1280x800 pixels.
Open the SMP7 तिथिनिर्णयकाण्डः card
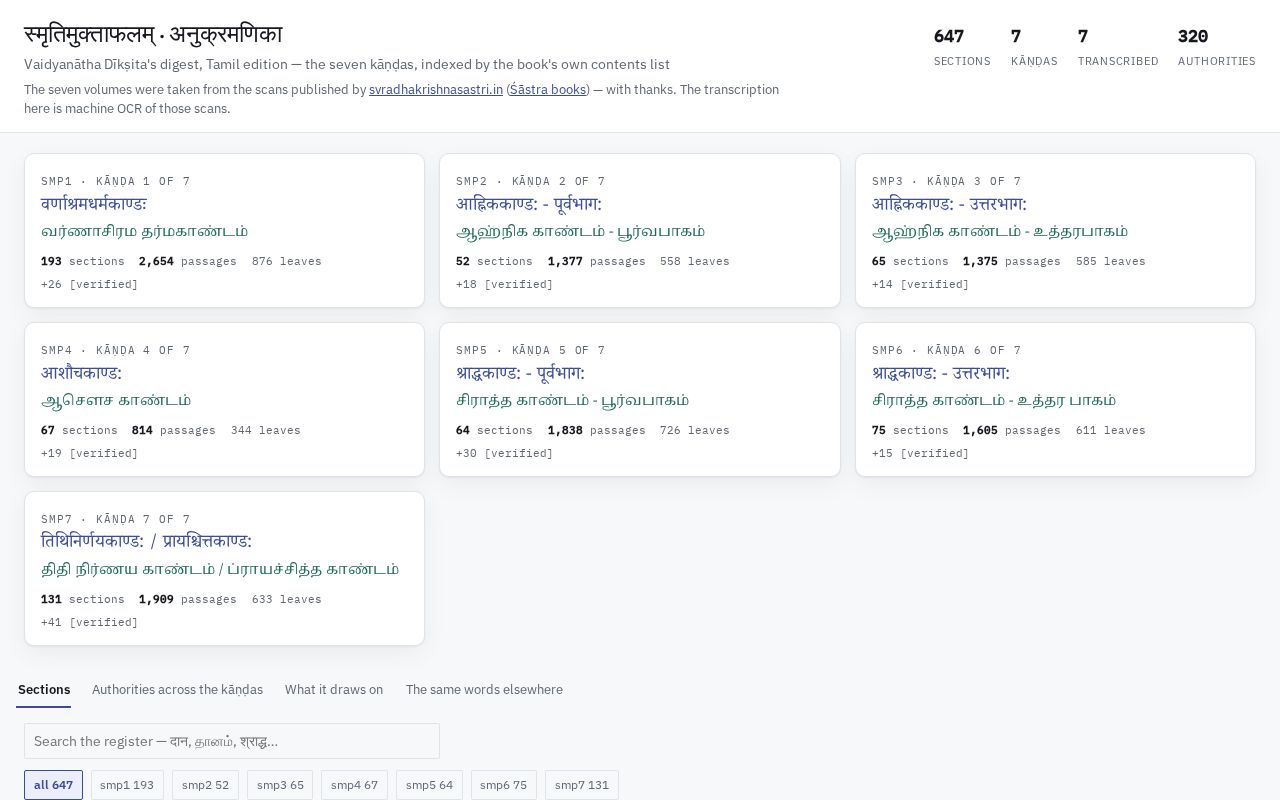[x=224, y=568]
